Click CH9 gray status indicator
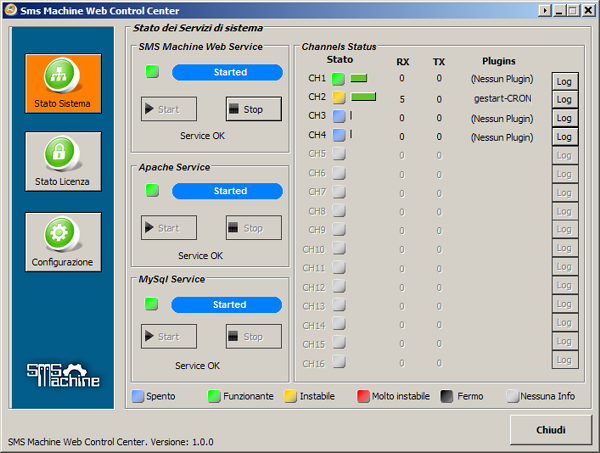This screenshot has height=453, width=600. [x=339, y=229]
